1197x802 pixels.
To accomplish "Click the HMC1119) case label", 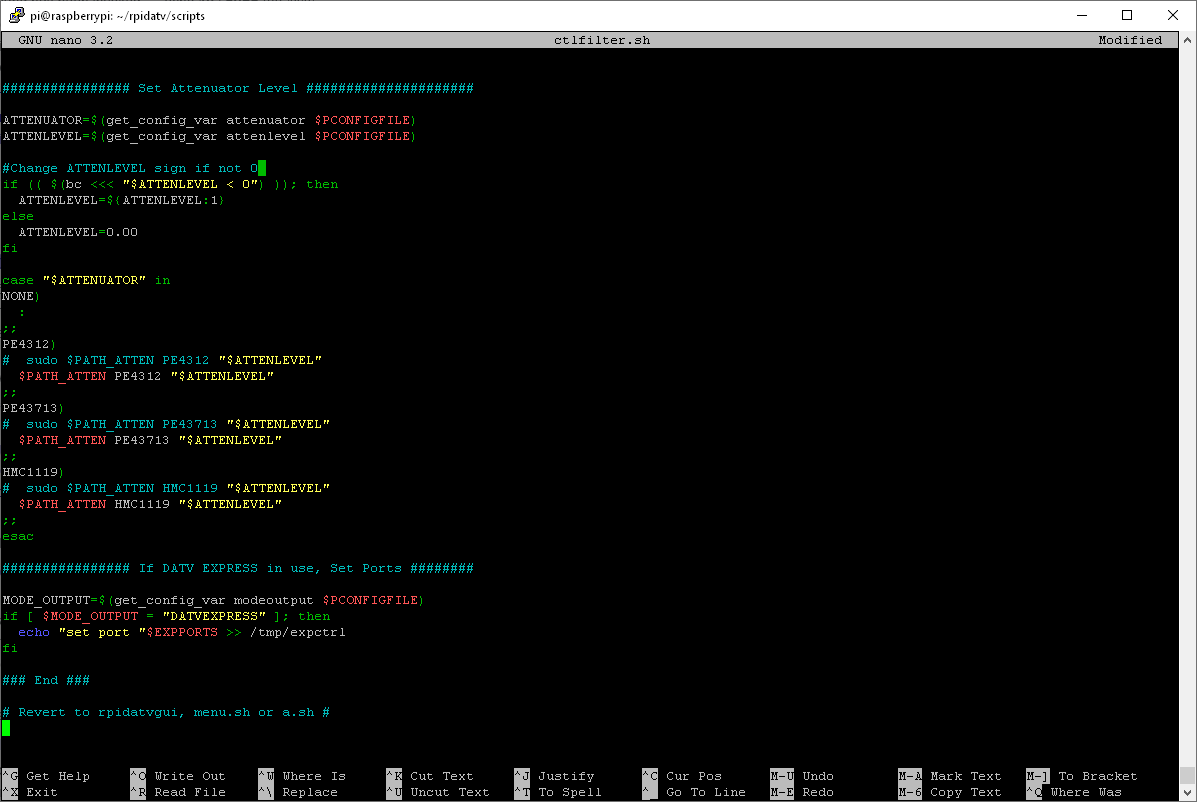I will pyautogui.click(x=33, y=472).
